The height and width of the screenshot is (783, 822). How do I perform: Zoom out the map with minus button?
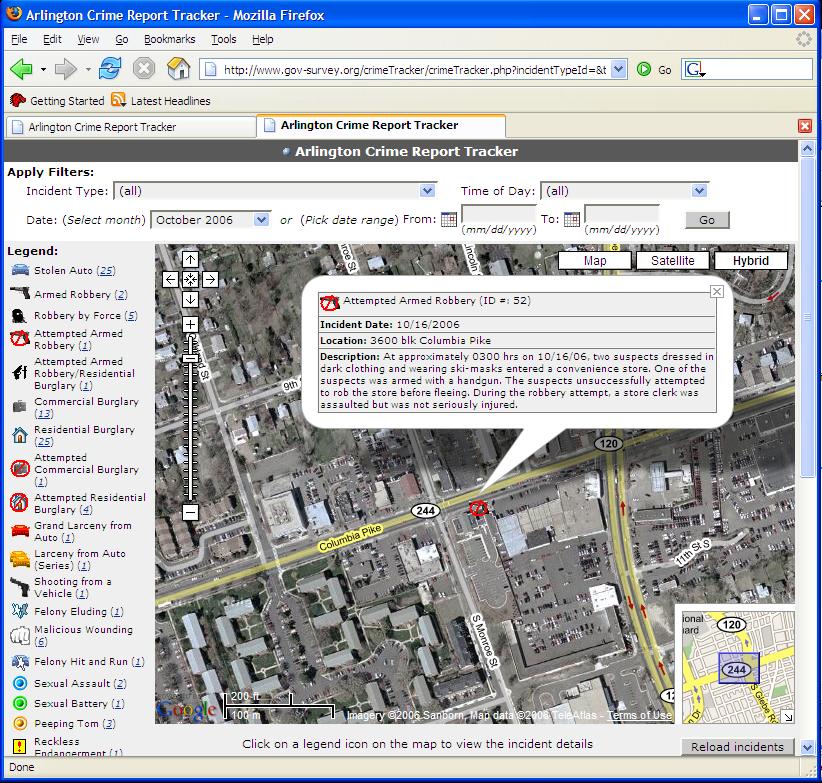190,512
